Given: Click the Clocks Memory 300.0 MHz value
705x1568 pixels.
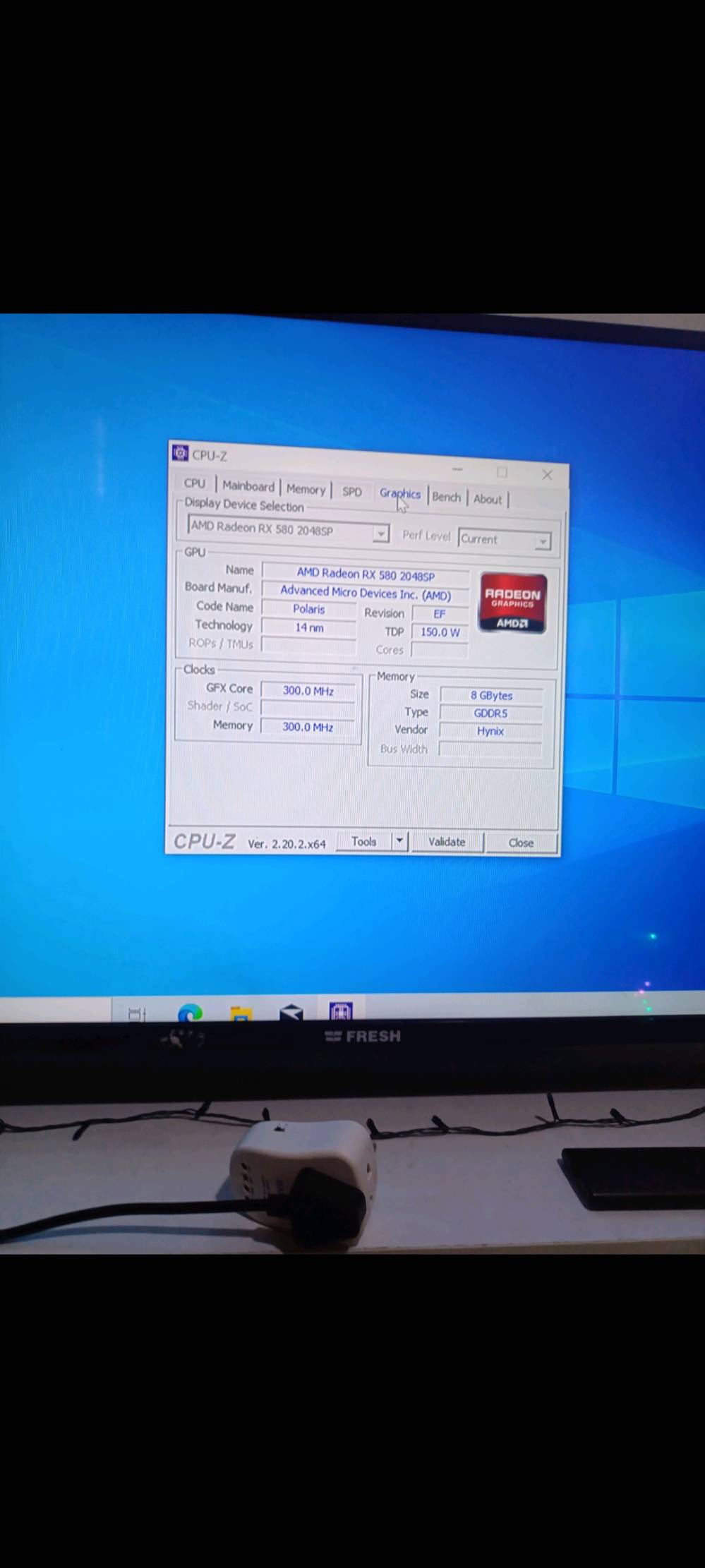Looking at the screenshot, I should click(x=308, y=727).
